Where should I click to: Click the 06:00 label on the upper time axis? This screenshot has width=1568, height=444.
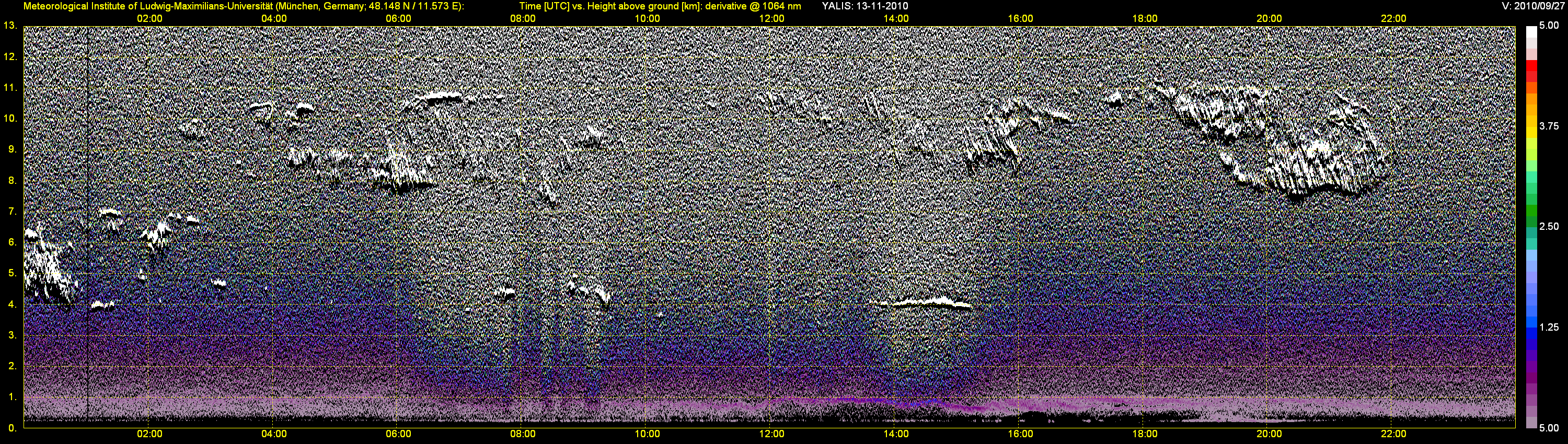398,19
